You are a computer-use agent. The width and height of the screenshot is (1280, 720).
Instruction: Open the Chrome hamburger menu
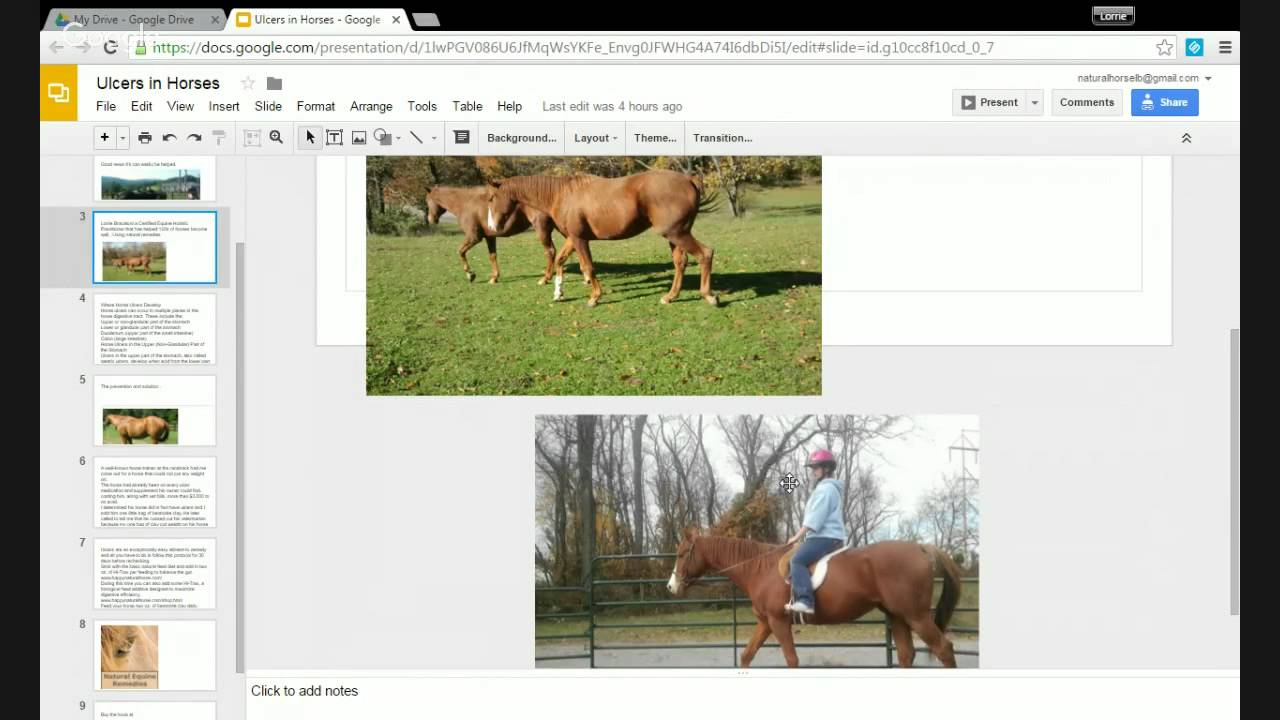1225,47
